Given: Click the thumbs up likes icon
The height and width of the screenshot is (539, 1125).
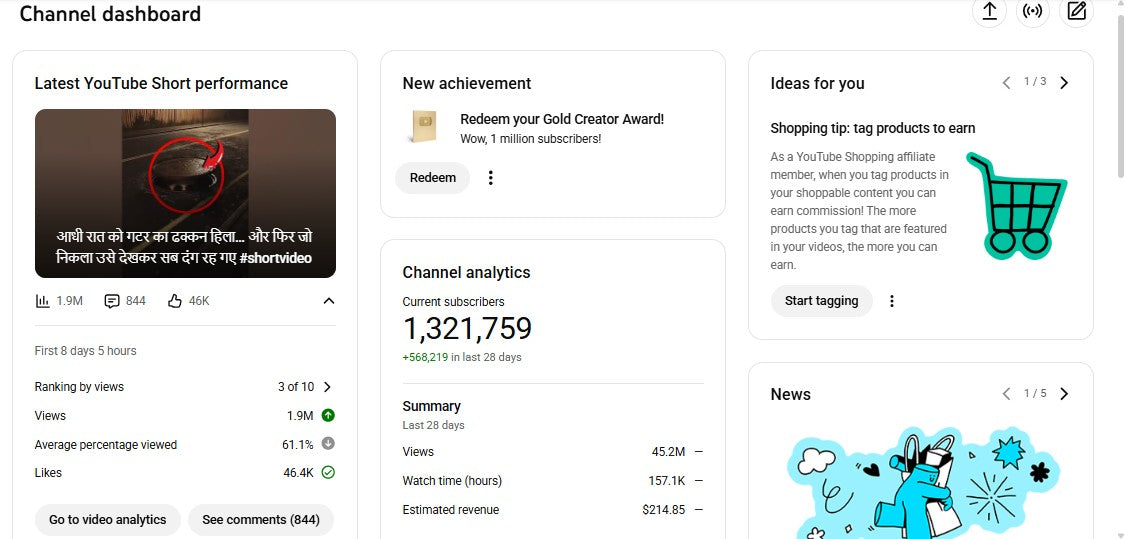Looking at the screenshot, I should click(x=175, y=301).
